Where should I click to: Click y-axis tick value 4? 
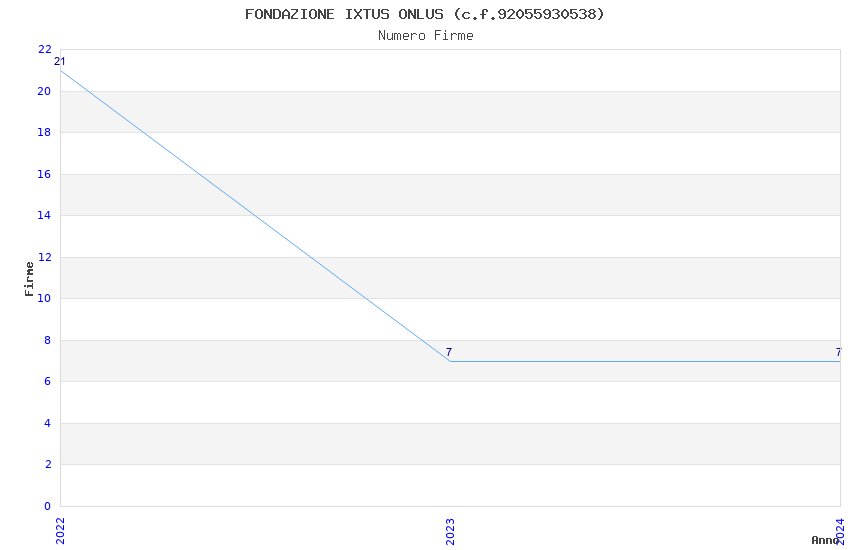(48, 423)
